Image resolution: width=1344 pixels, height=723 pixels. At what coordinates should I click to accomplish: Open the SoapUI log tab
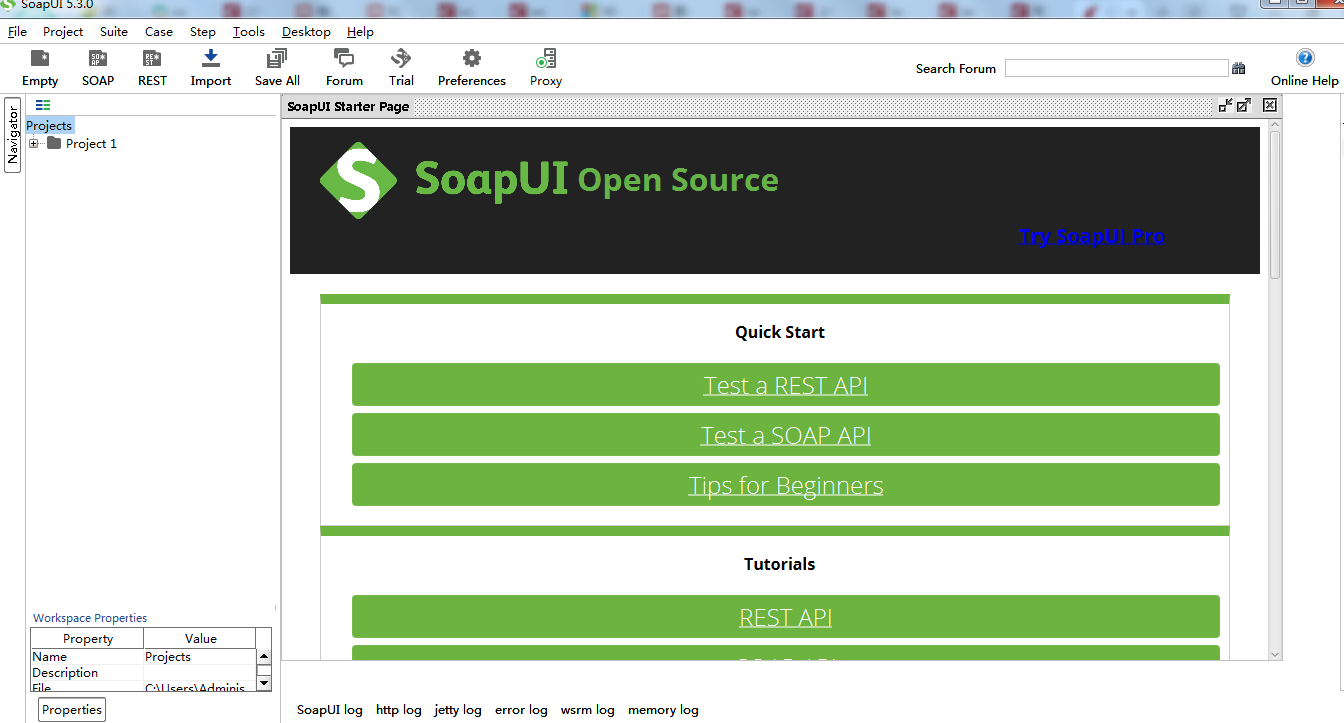[x=330, y=710]
